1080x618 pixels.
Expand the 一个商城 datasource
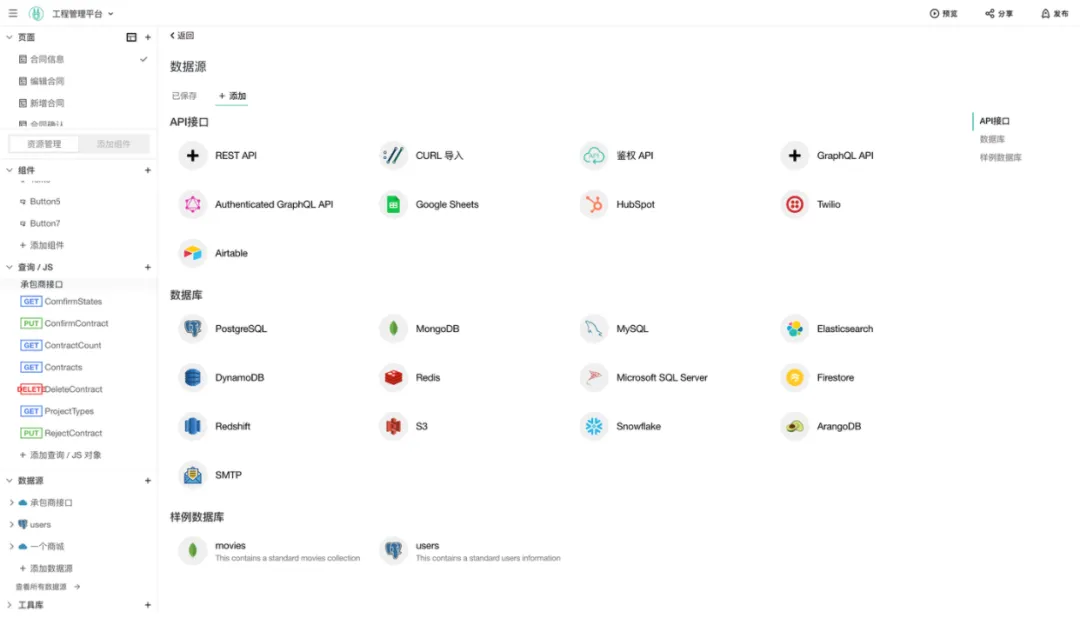pos(11,547)
